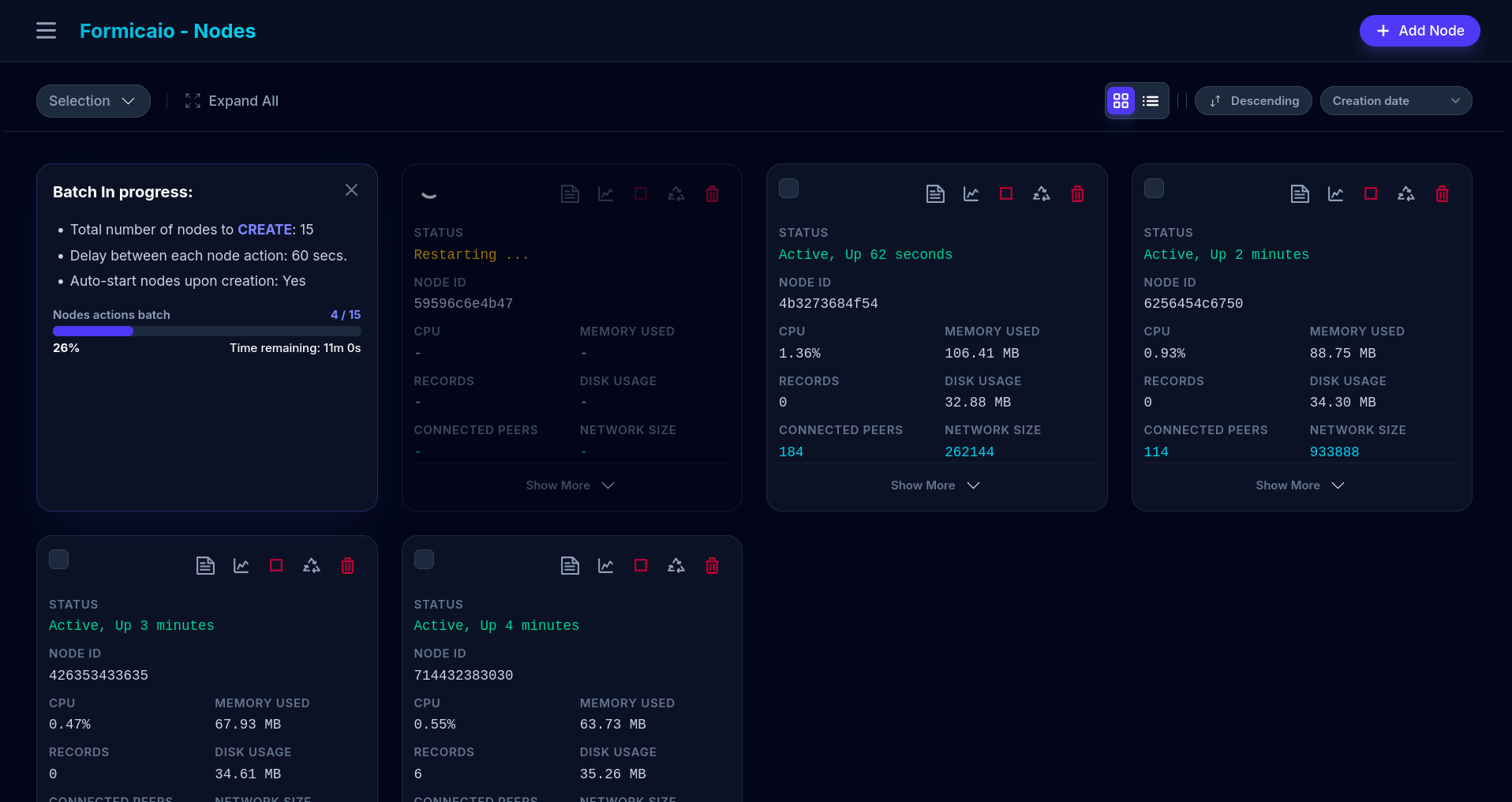Stop node 426353433635
The height and width of the screenshot is (802, 1512).
[x=276, y=566]
